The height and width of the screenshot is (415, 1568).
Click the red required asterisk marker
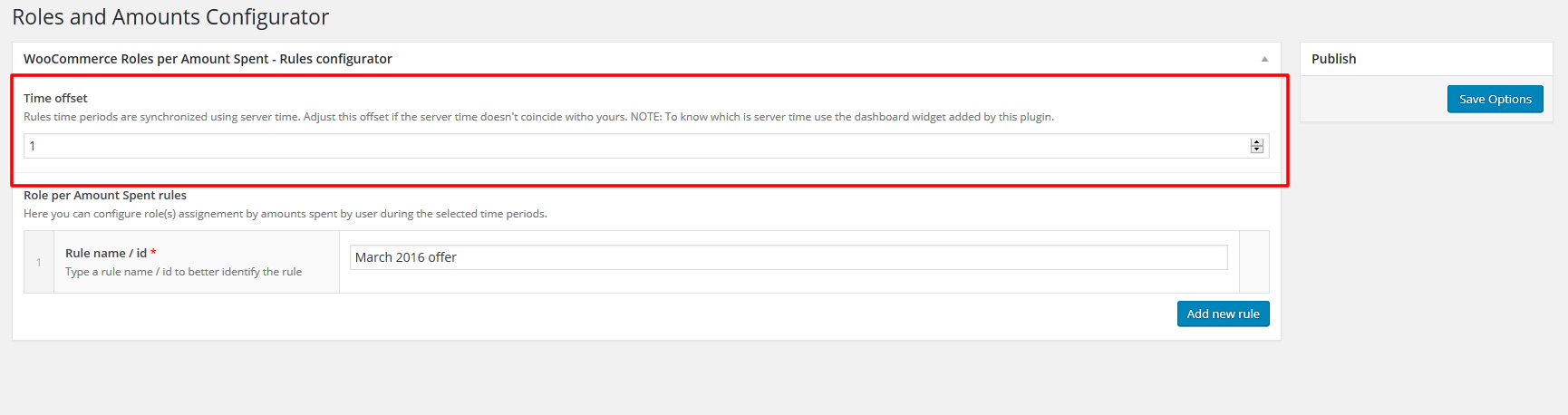click(153, 253)
